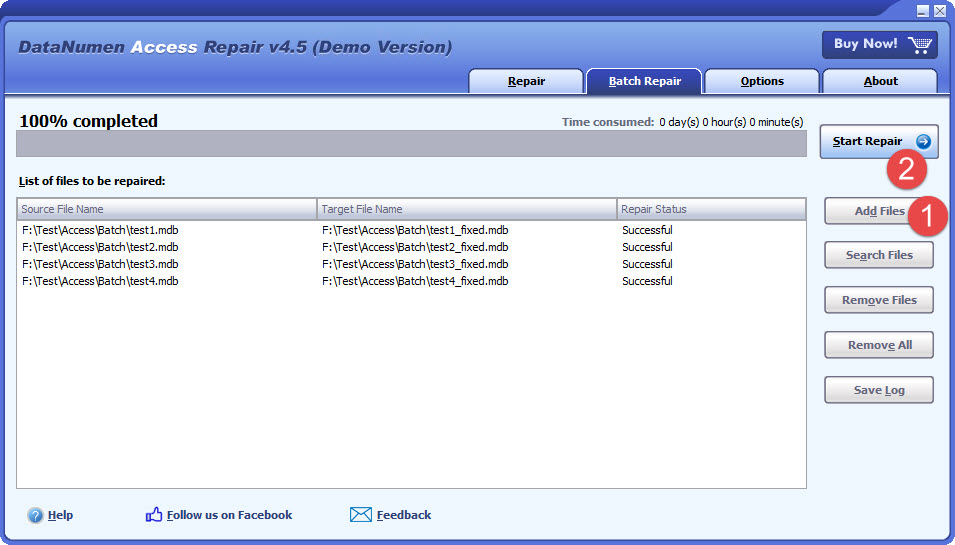Click the Help question mark icon

point(36,516)
